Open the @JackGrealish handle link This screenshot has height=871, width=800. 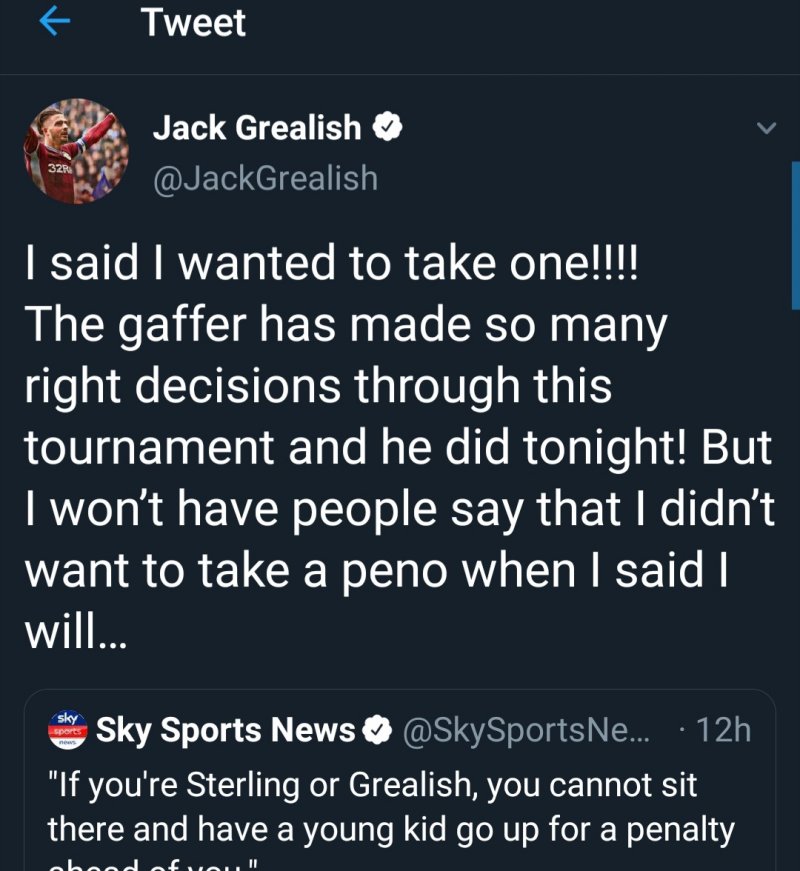pyautogui.click(x=265, y=178)
